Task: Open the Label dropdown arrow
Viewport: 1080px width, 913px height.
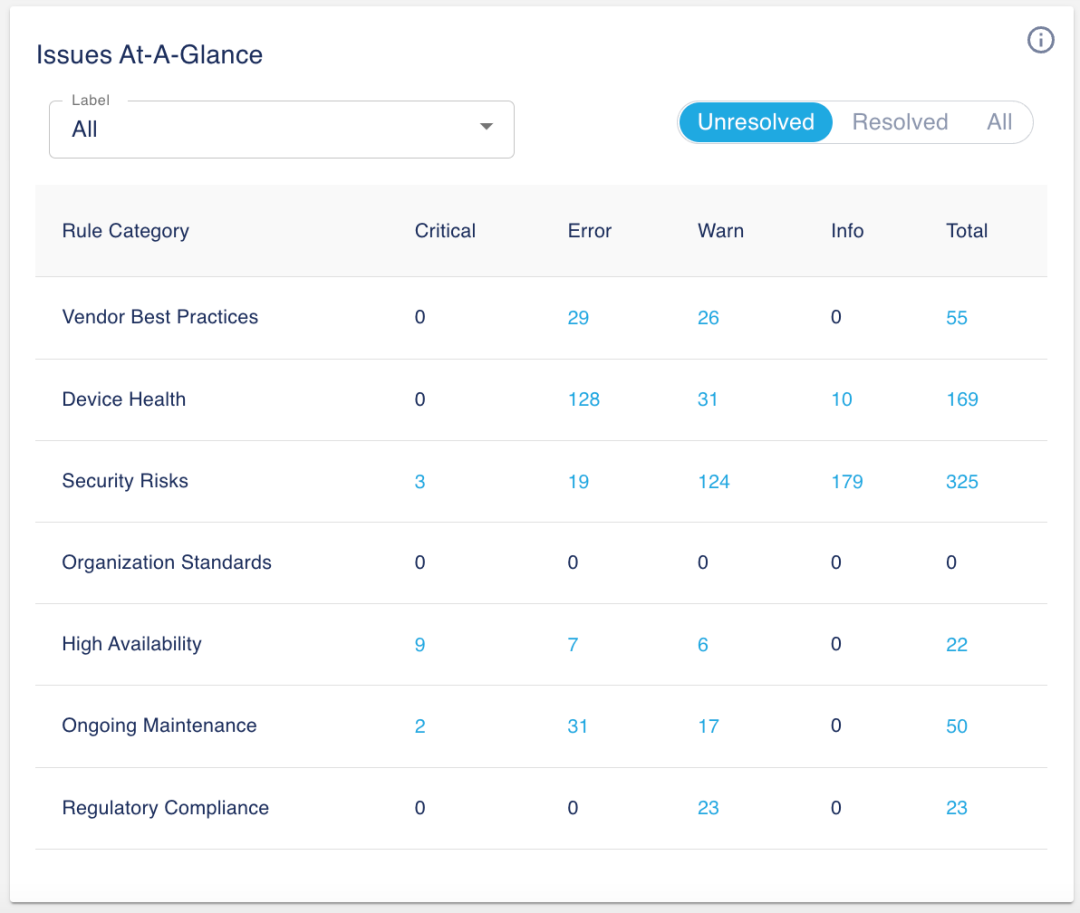Action: coord(486,127)
